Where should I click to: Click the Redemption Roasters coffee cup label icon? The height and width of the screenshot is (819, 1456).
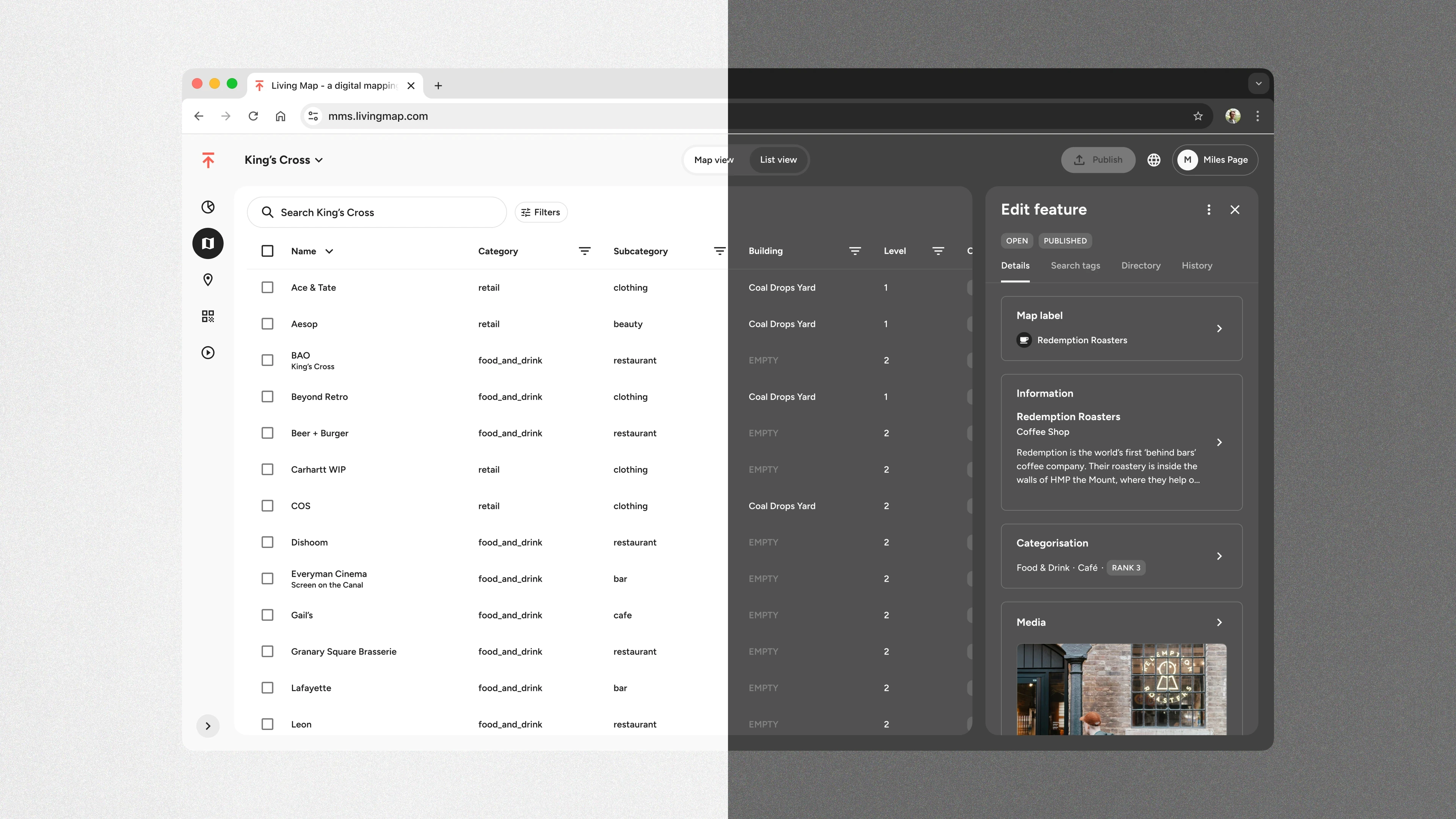tap(1024, 340)
